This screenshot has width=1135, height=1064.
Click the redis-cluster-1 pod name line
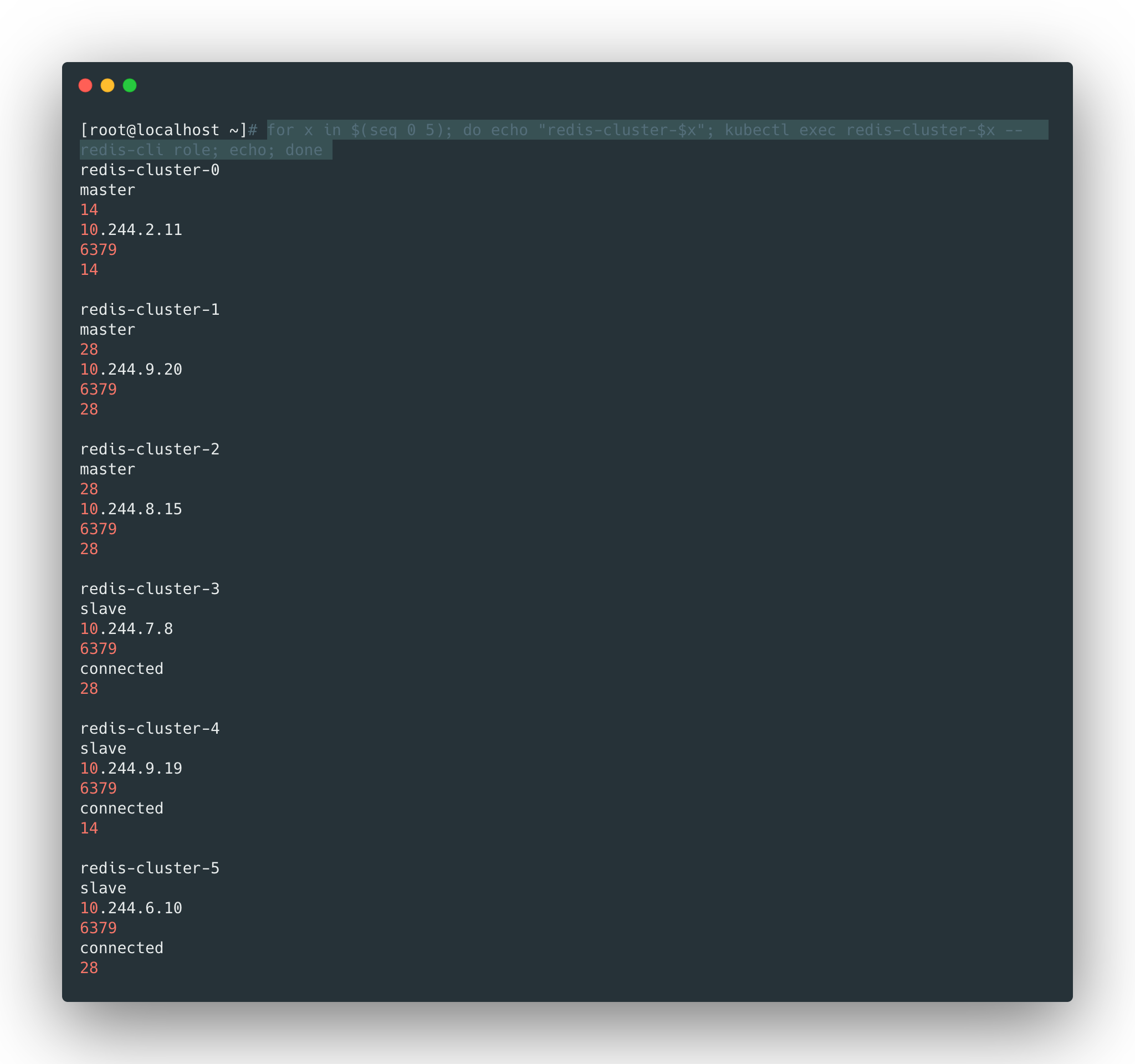point(150,310)
